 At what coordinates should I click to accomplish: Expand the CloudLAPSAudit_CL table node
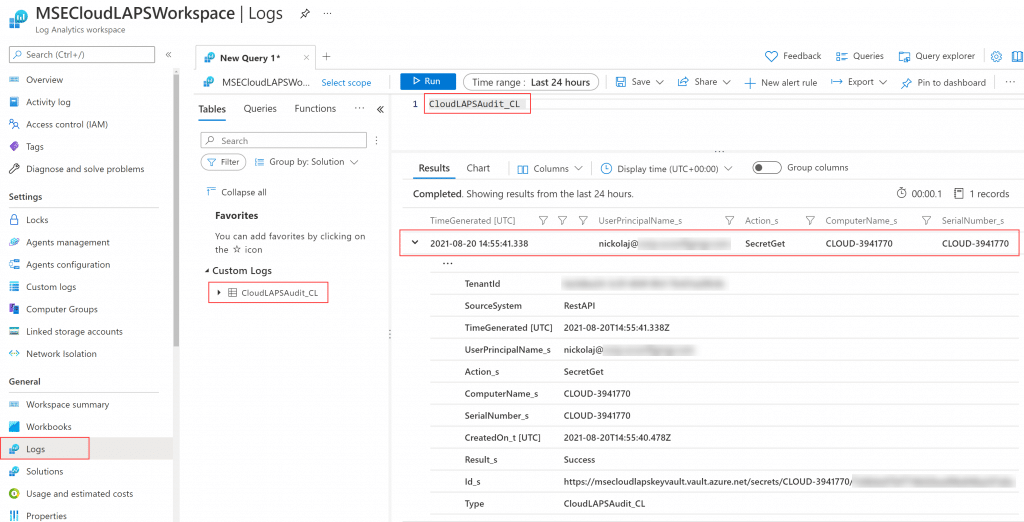coord(219,293)
